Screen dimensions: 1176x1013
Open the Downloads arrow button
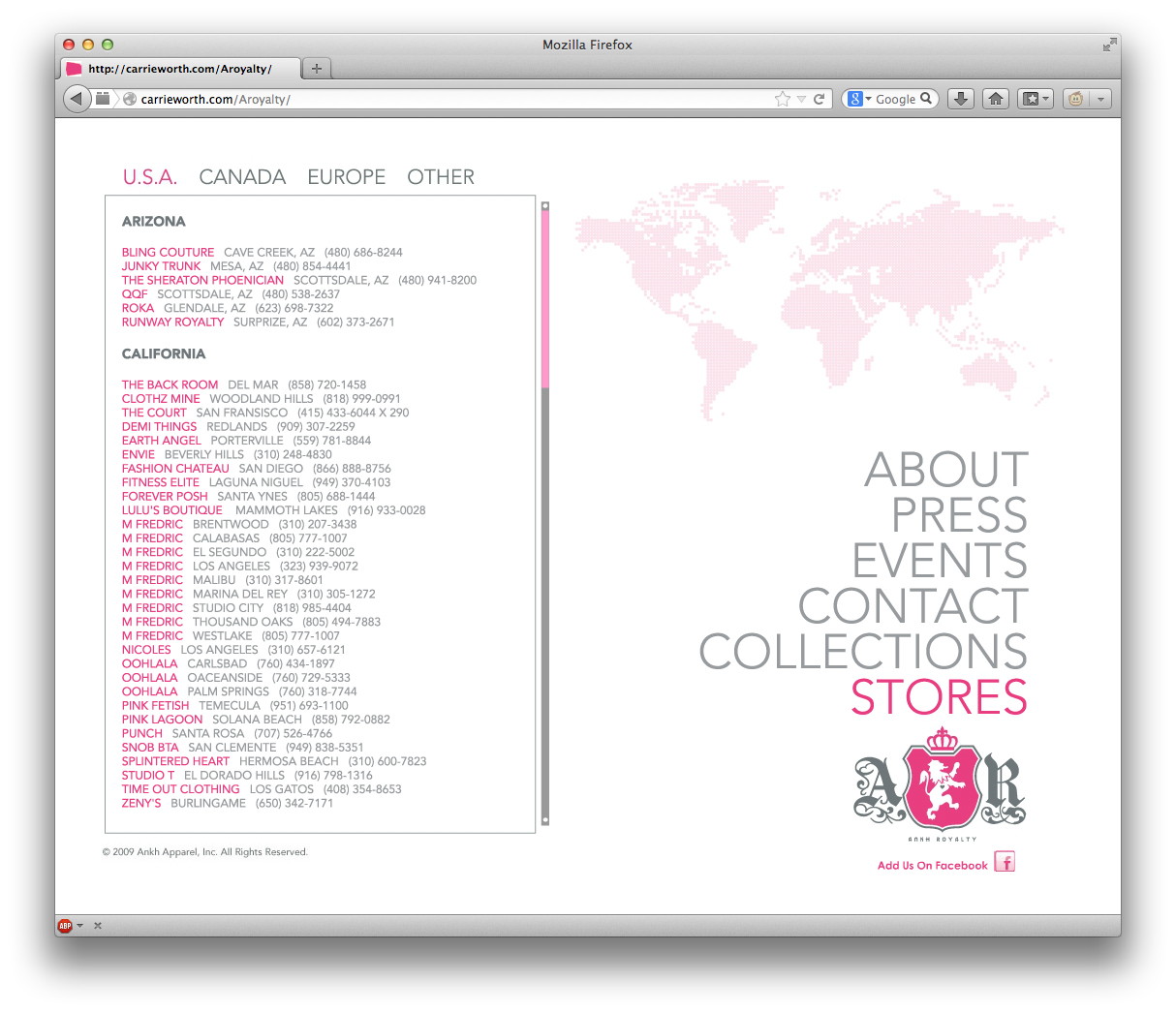961,99
